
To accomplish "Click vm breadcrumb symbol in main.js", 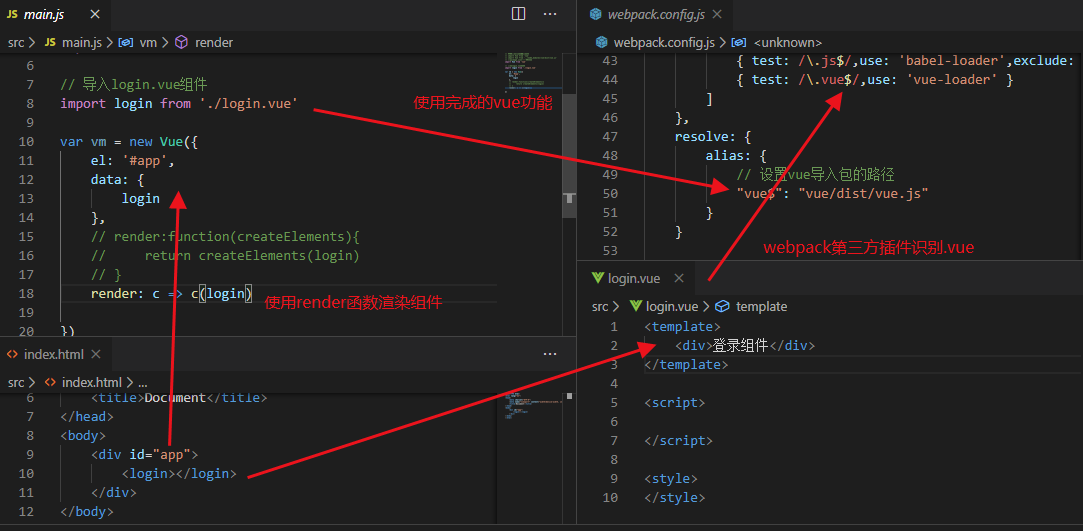I will pos(138,42).
